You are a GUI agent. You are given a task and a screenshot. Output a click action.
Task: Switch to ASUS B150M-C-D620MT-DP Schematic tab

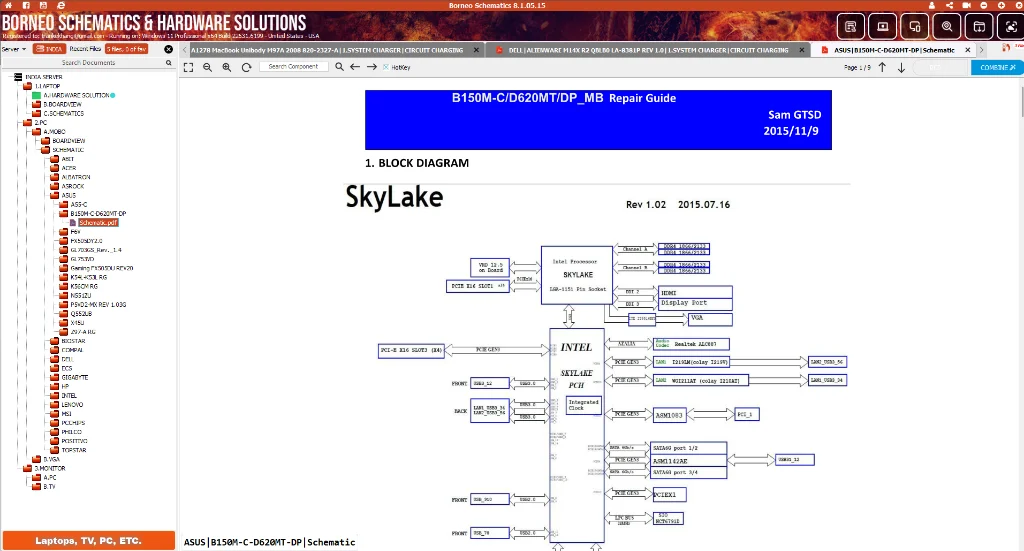893,50
